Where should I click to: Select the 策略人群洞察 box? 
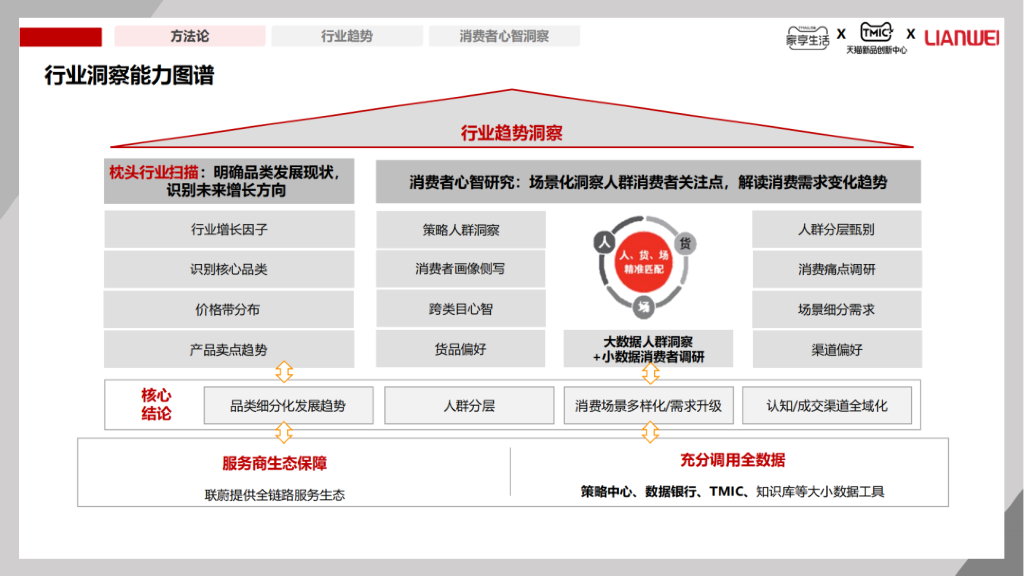pyautogui.click(x=461, y=230)
